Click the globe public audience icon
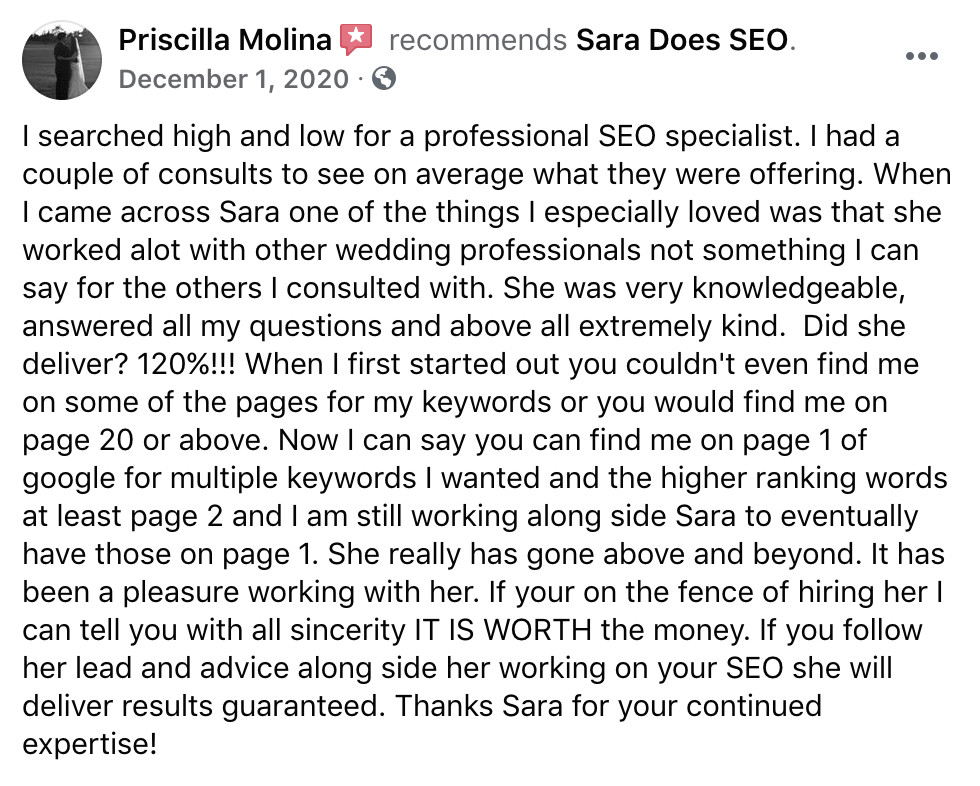The width and height of the screenshot is (980, 786). click(x=384, y=79)
